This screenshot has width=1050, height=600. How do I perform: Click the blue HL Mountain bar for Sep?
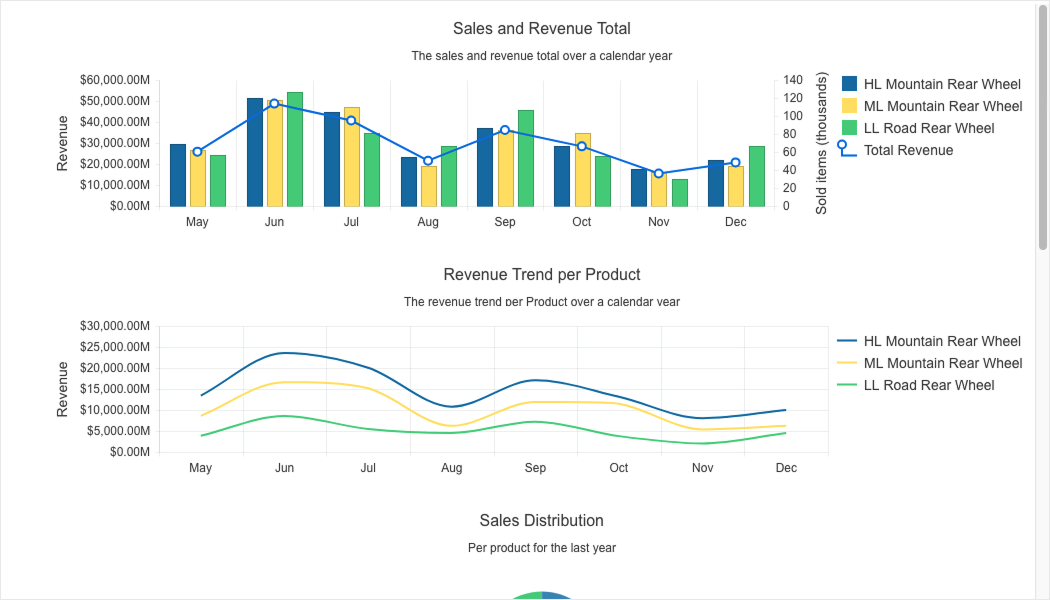point(485,168)
